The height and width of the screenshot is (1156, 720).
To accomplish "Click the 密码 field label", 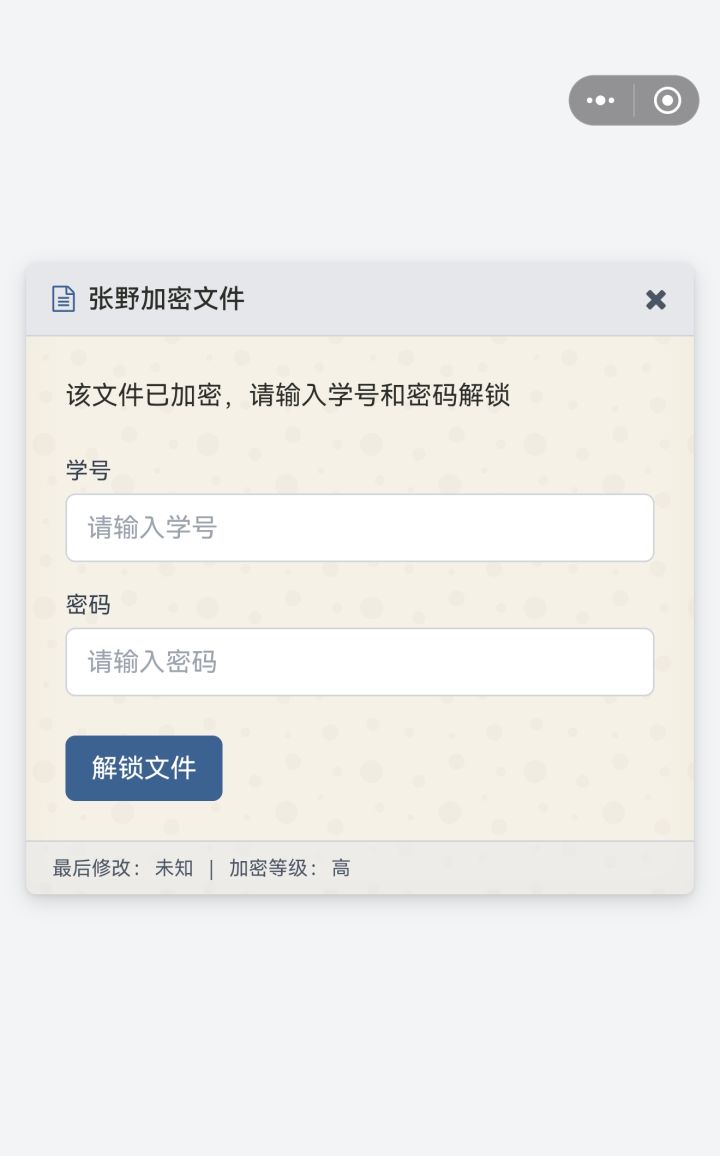I will coord(88,605).
